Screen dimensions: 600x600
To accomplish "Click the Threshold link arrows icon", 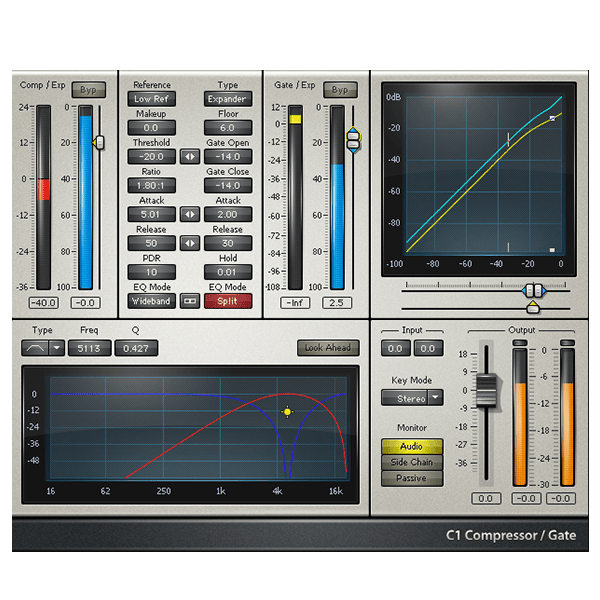I will point(190,157).
